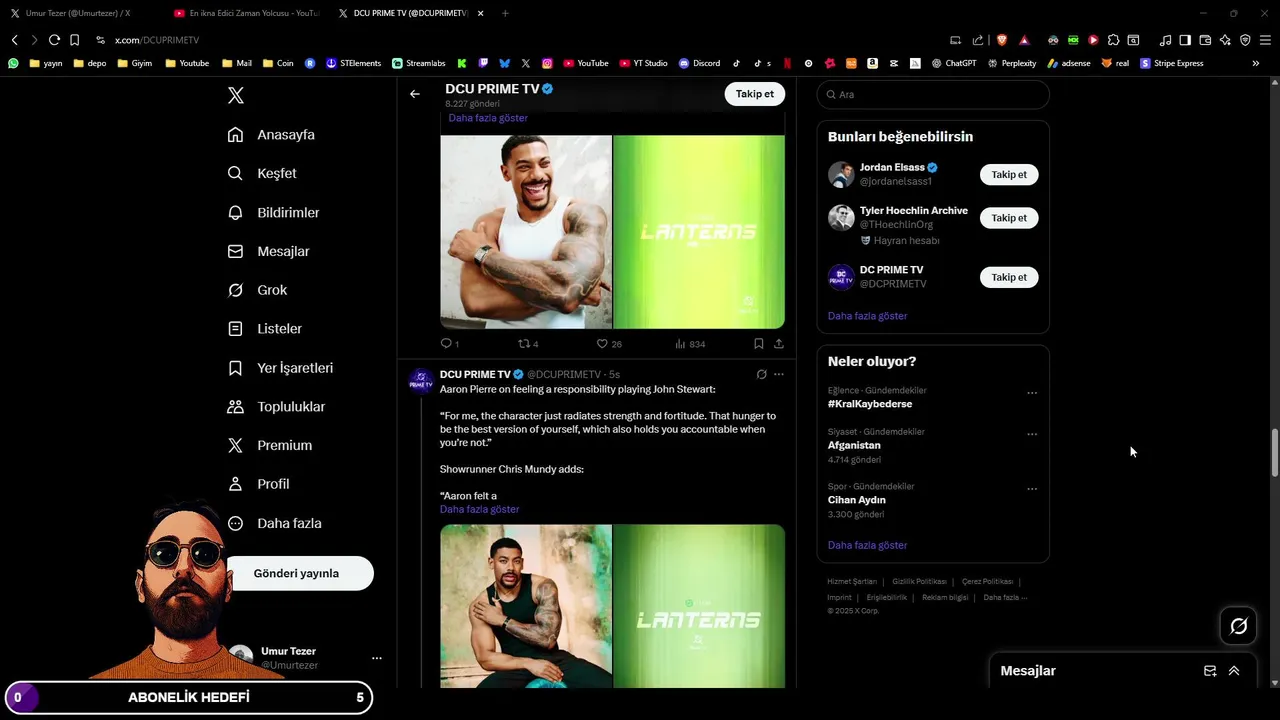Click the back arrow beside DCU PRIME TV
This screenshot has width=1280, height=720.
click(415, 94)
